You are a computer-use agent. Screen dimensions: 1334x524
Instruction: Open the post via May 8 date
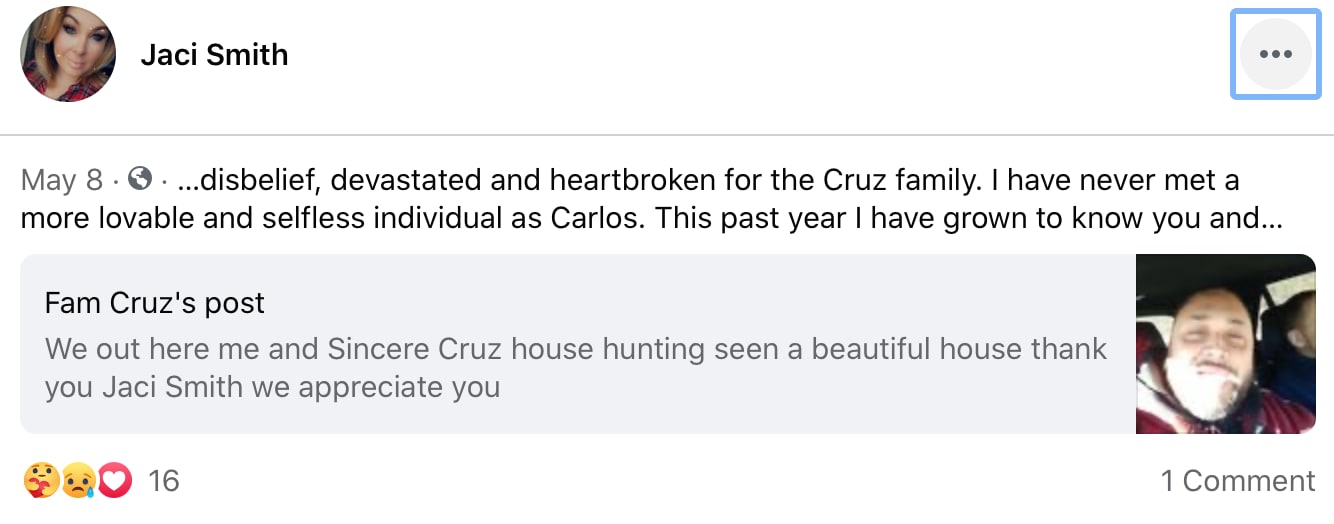point(62,180)
